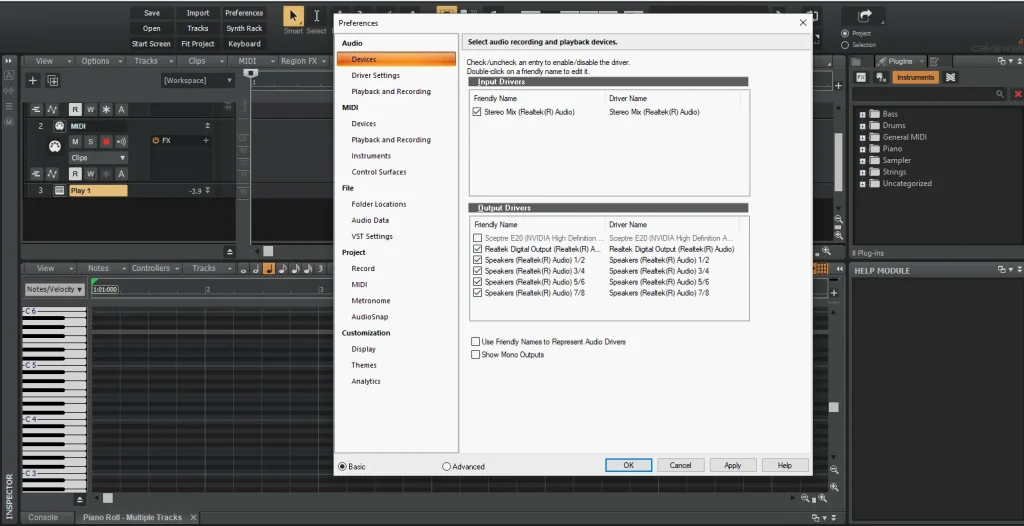Click the Apply button

coord(733,465)
